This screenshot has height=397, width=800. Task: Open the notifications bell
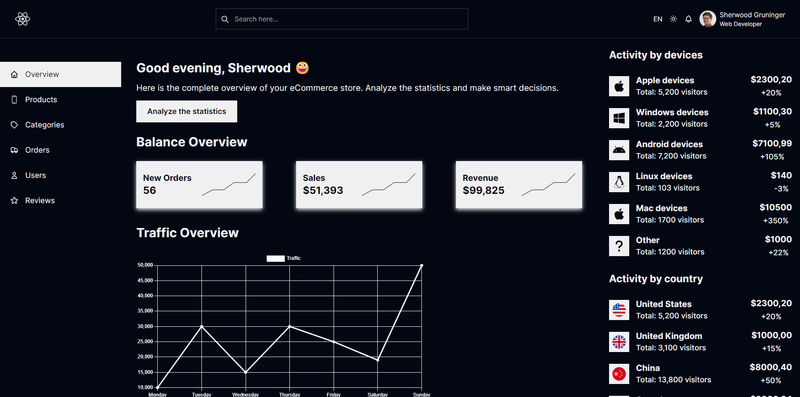coord(688,19)
